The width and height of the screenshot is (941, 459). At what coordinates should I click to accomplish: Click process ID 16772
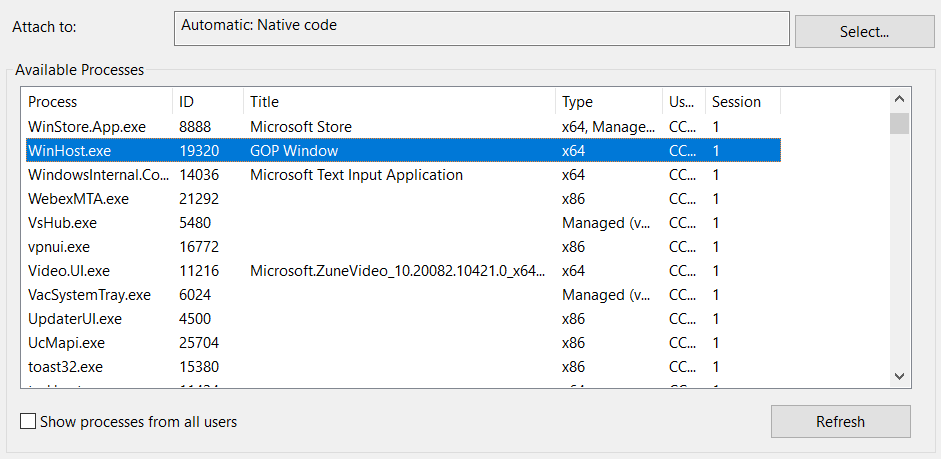tap(199, 247)
